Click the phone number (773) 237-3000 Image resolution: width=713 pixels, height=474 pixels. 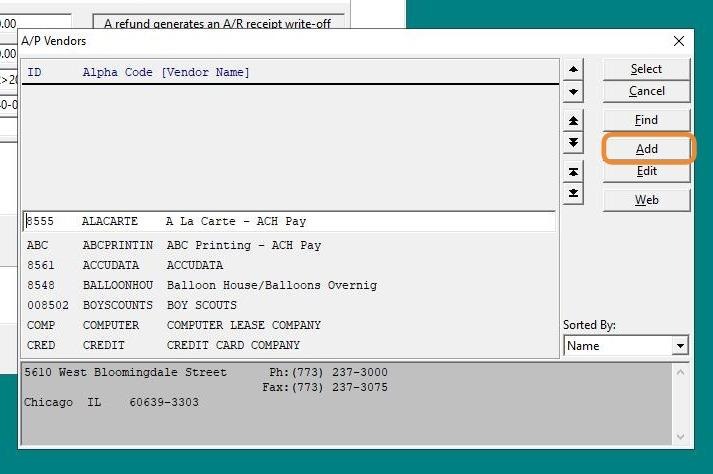339,372
